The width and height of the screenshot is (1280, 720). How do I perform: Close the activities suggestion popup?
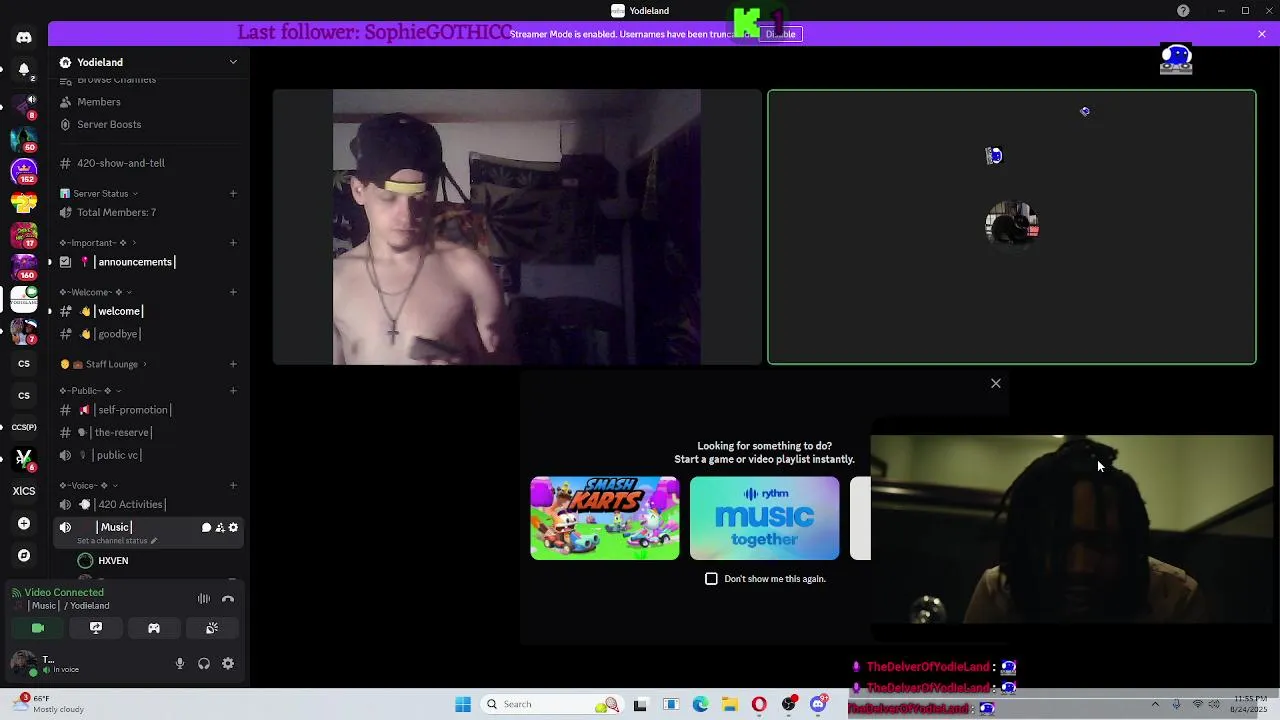click(996, 383)
